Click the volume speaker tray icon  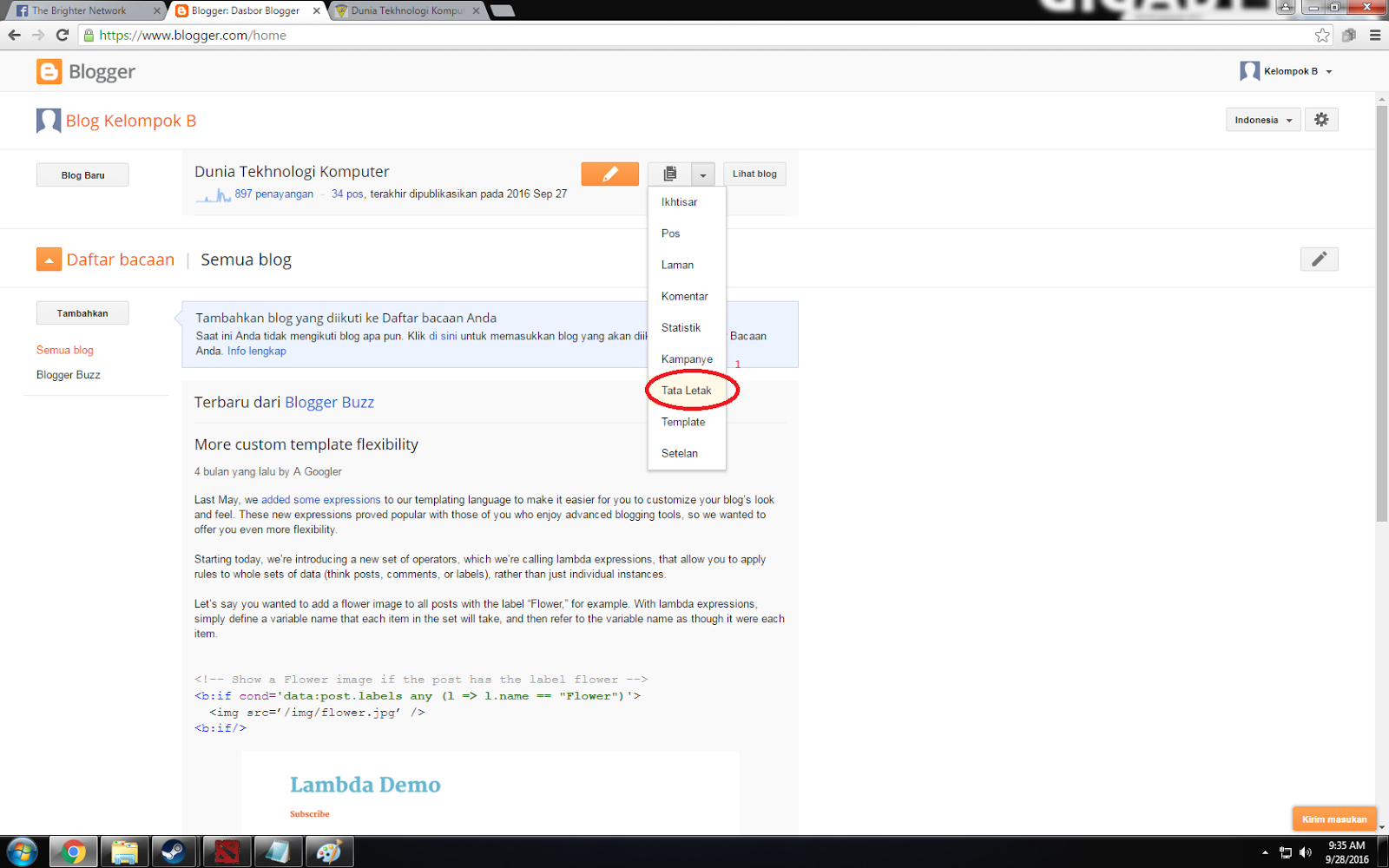(x=1306, y=852)
